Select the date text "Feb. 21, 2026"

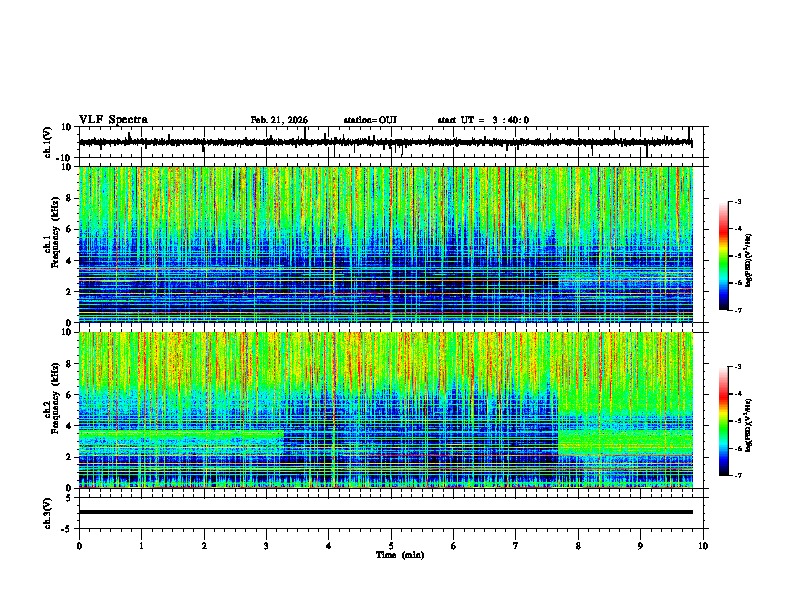pos(279,120)
